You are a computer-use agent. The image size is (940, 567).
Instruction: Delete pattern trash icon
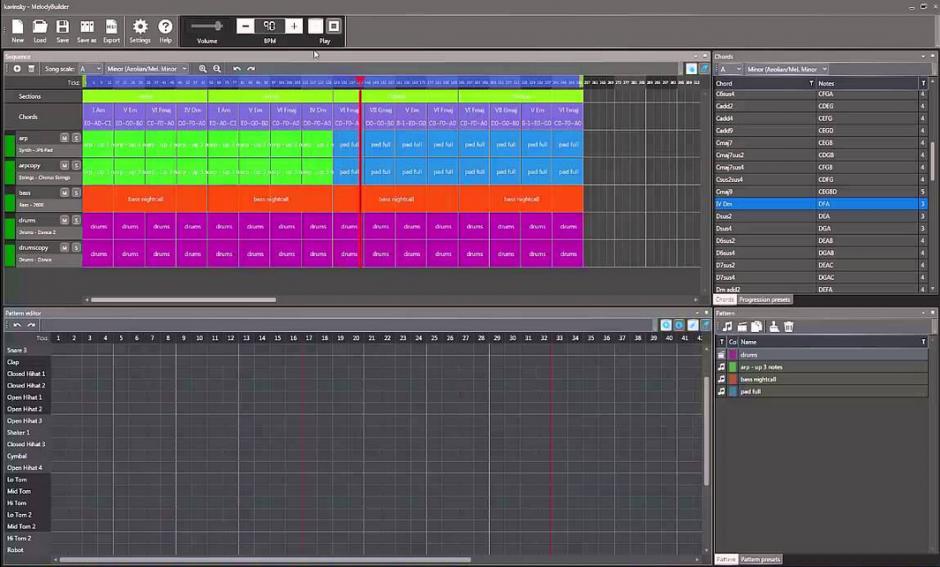coord(789,327)
